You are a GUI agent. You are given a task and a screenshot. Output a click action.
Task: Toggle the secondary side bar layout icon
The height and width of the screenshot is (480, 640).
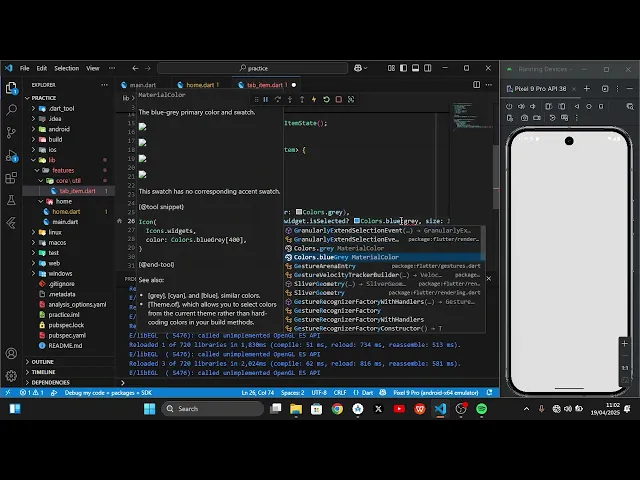coord(428,68)
